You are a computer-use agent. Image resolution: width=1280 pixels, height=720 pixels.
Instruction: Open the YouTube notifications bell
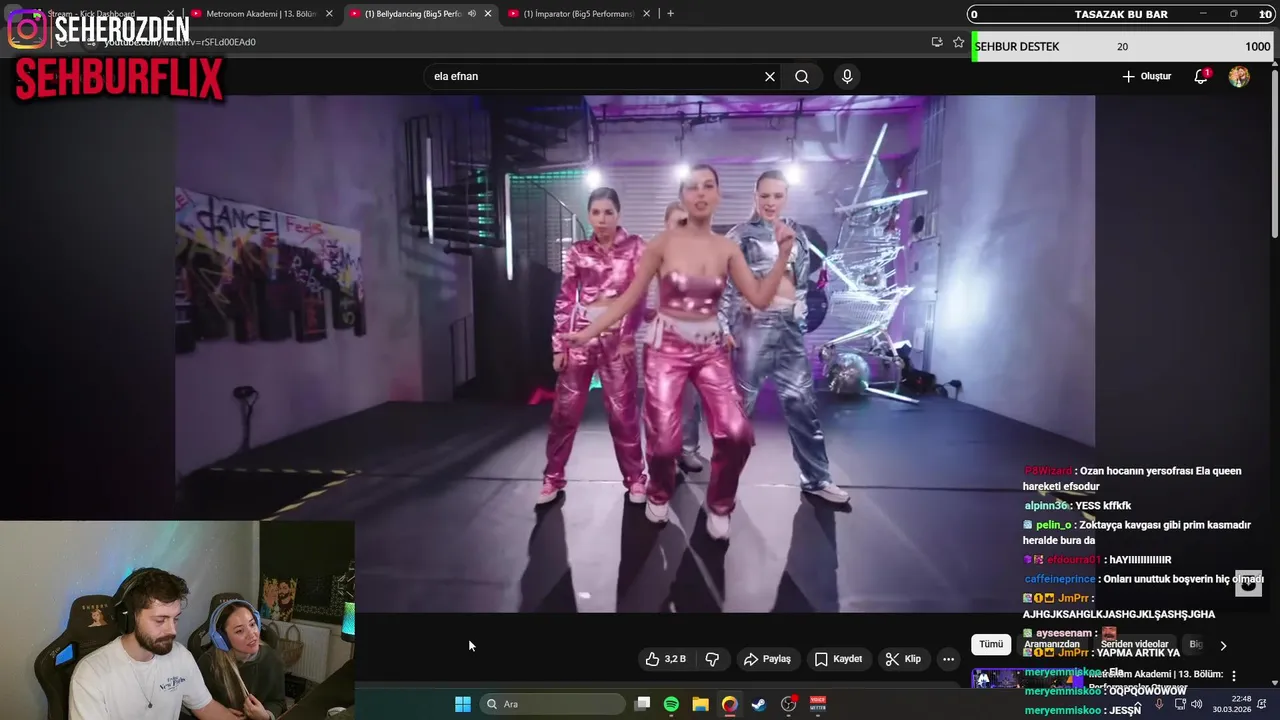point(1201,76)
